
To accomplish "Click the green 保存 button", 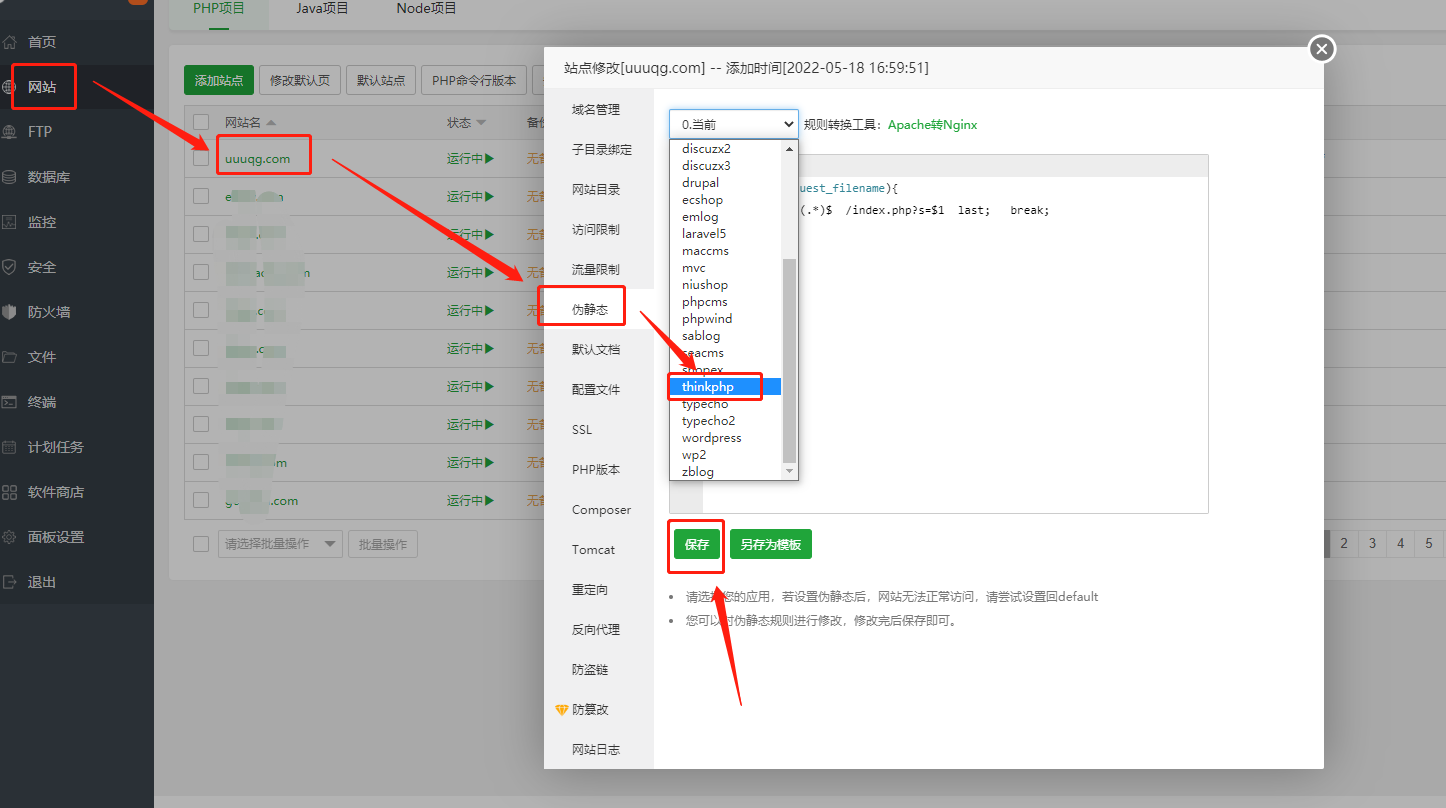I will 697,545.
